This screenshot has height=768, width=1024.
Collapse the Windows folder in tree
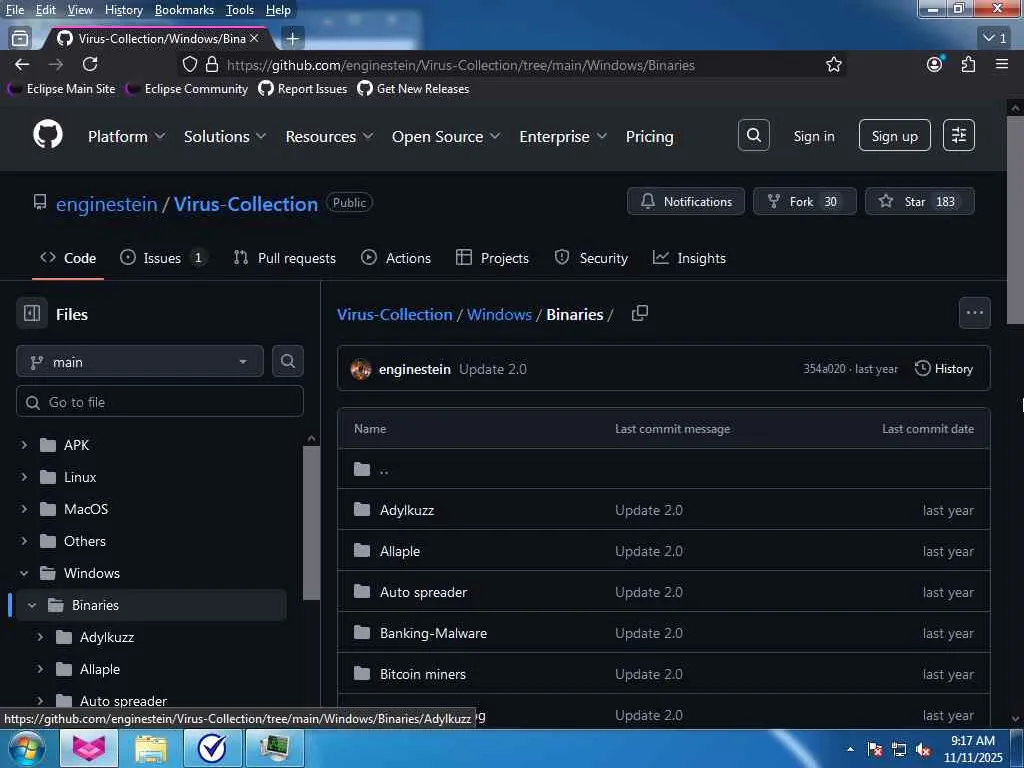(24, 573)
